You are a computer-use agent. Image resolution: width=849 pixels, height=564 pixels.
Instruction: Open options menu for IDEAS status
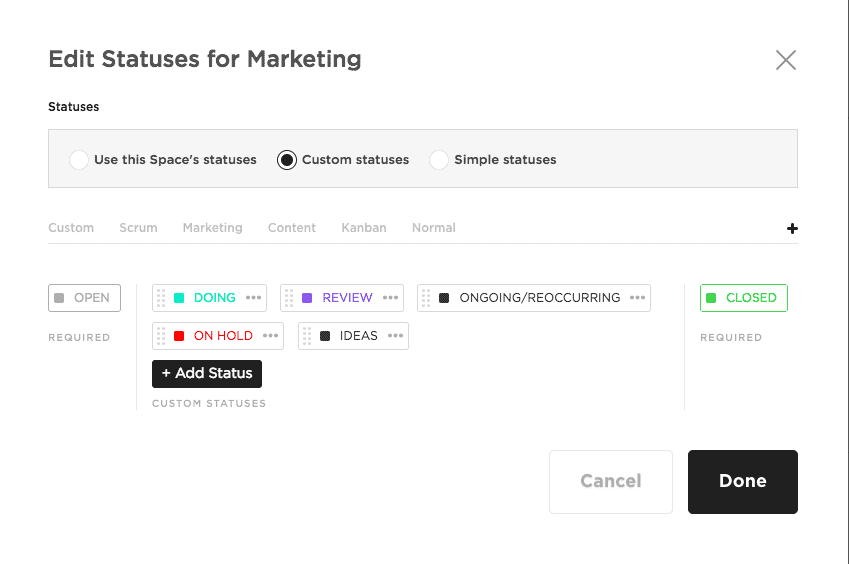tap(396, 336)
